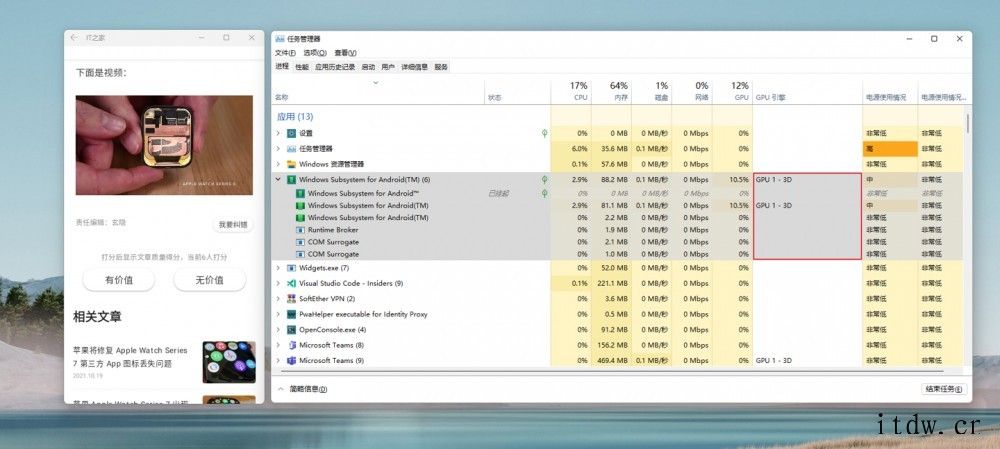The height and width of the screenshot is (449, 1000).
Task: Switch to the 启动 tab
Action: (368, 66)
